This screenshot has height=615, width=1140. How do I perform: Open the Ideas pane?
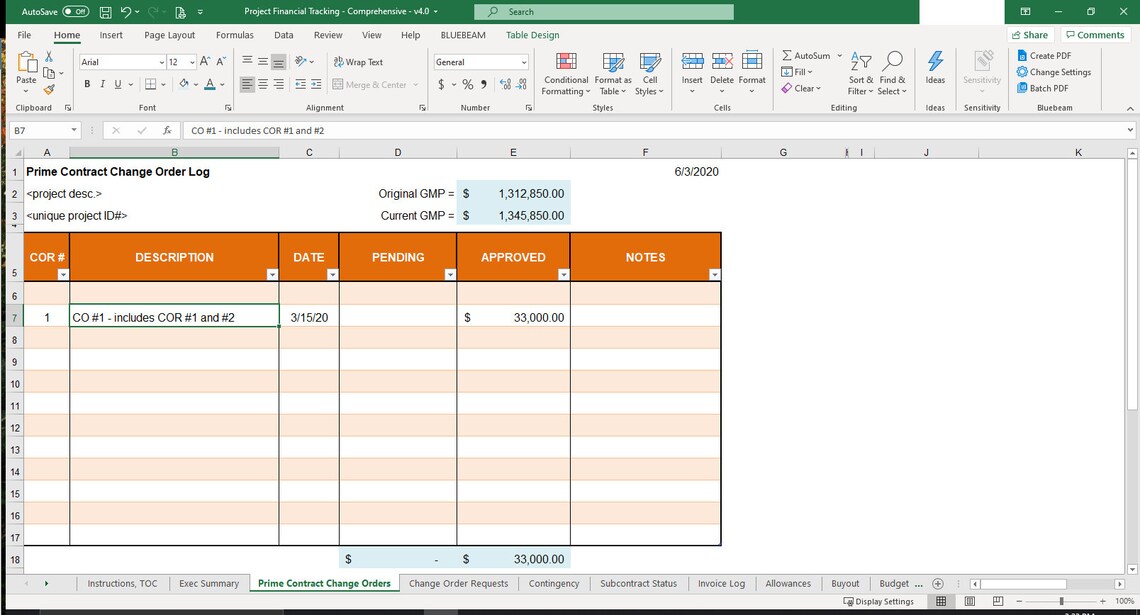pyautogui.click(x=935, y=70)
